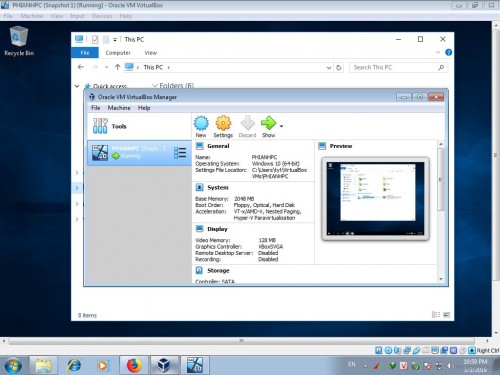Open Windows 7 Start button

point(13,366)
